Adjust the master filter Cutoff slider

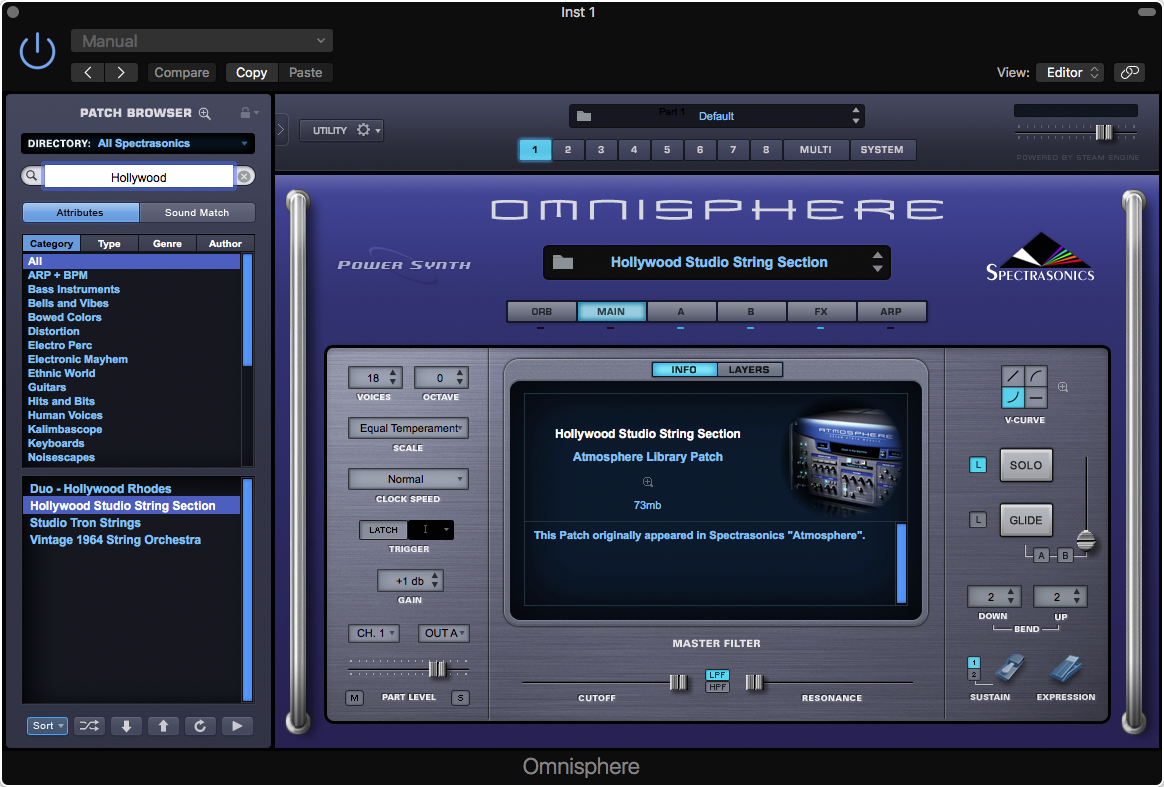pyautogui.click(x=678, y=682)
